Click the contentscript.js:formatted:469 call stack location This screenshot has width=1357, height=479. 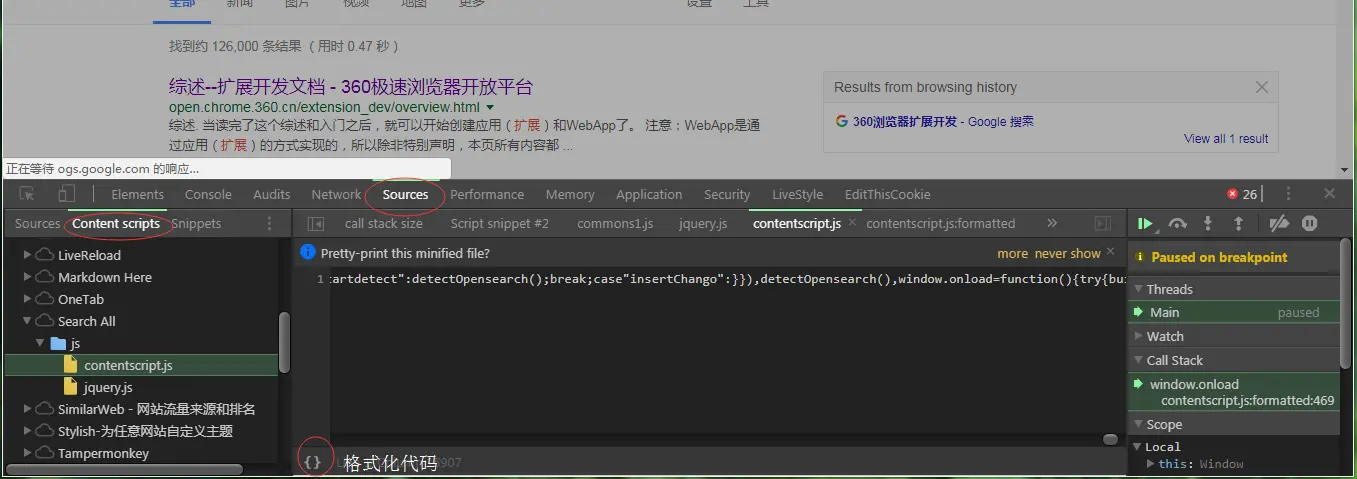pos(1248,400)
